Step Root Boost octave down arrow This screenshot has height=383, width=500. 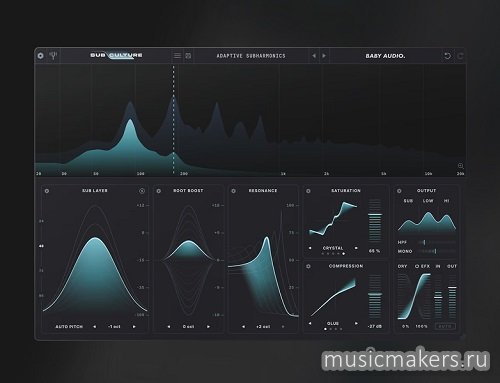tap(169, 327)
